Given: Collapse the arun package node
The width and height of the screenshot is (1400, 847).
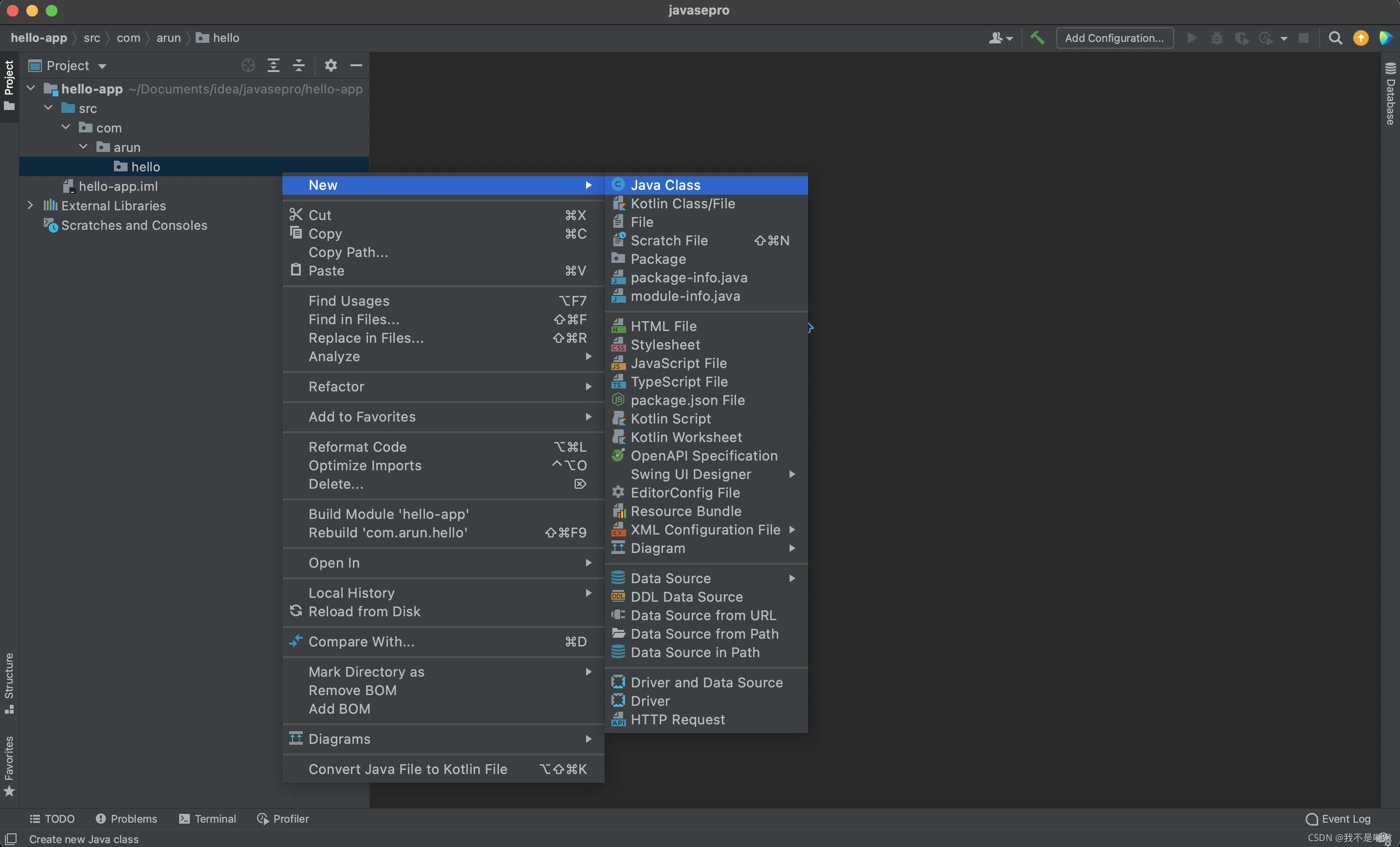Looking at the screenshot, I should tap(84, 147).
